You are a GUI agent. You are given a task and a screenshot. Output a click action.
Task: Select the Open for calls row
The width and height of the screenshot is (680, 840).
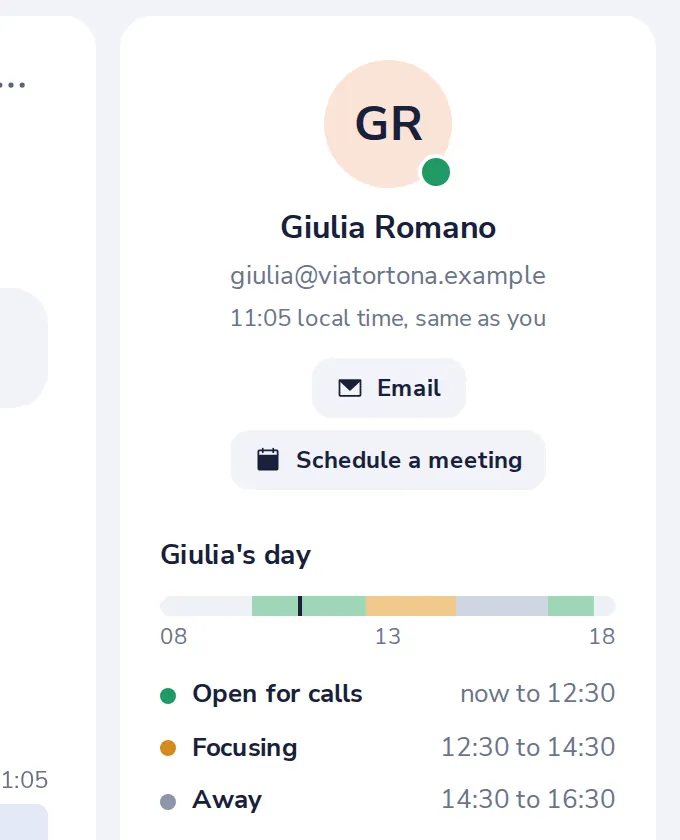(388, 694)
